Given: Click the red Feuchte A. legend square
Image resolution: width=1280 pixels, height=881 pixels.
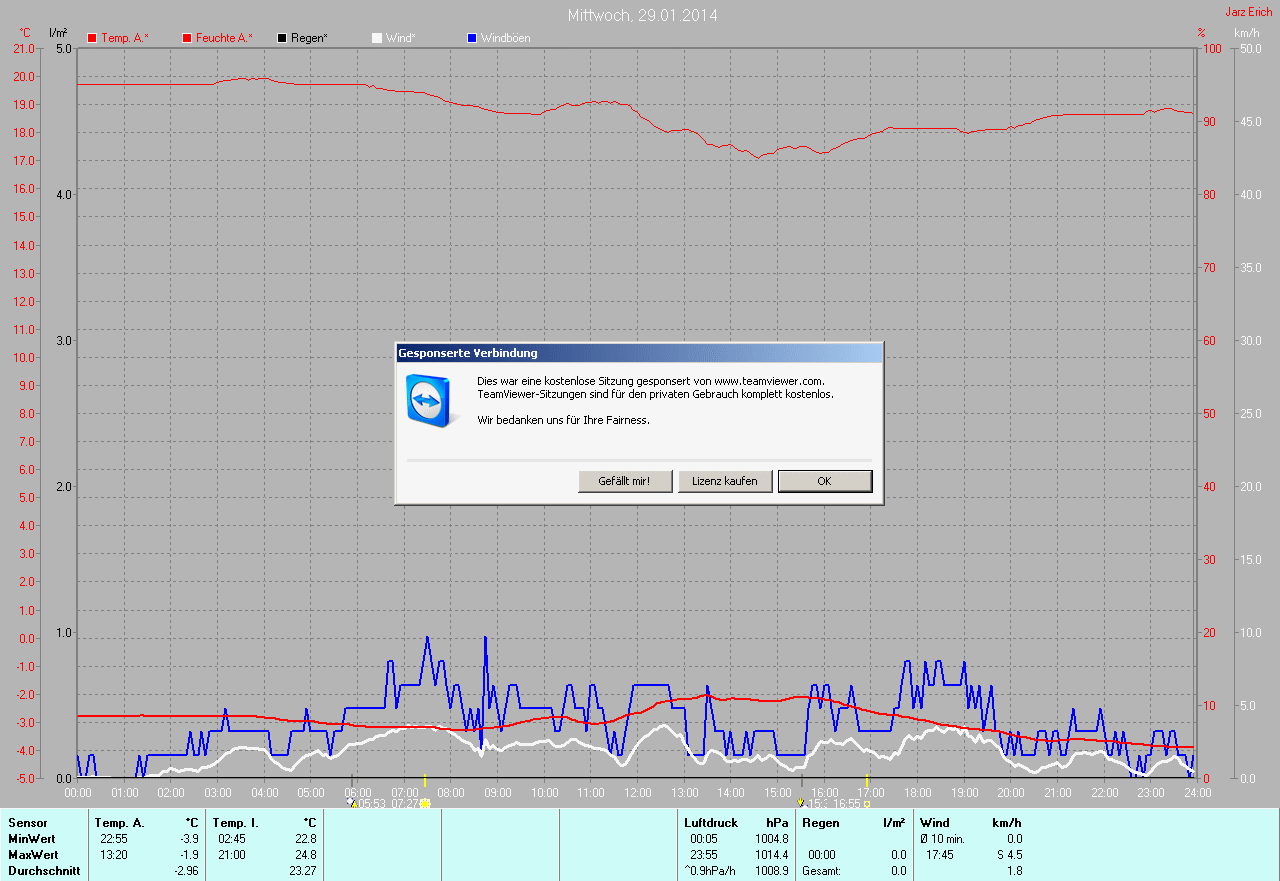Looking at the screenshot, I should pos(187,38).
